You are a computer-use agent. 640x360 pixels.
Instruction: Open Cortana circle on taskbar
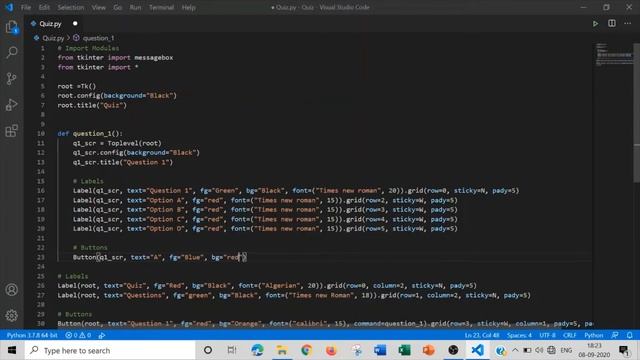click(208, 350)
